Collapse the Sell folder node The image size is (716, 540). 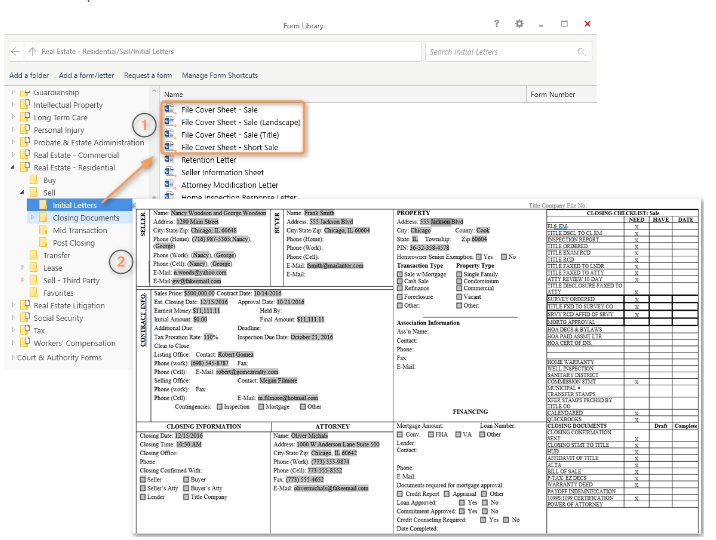(x=22, y=193)
